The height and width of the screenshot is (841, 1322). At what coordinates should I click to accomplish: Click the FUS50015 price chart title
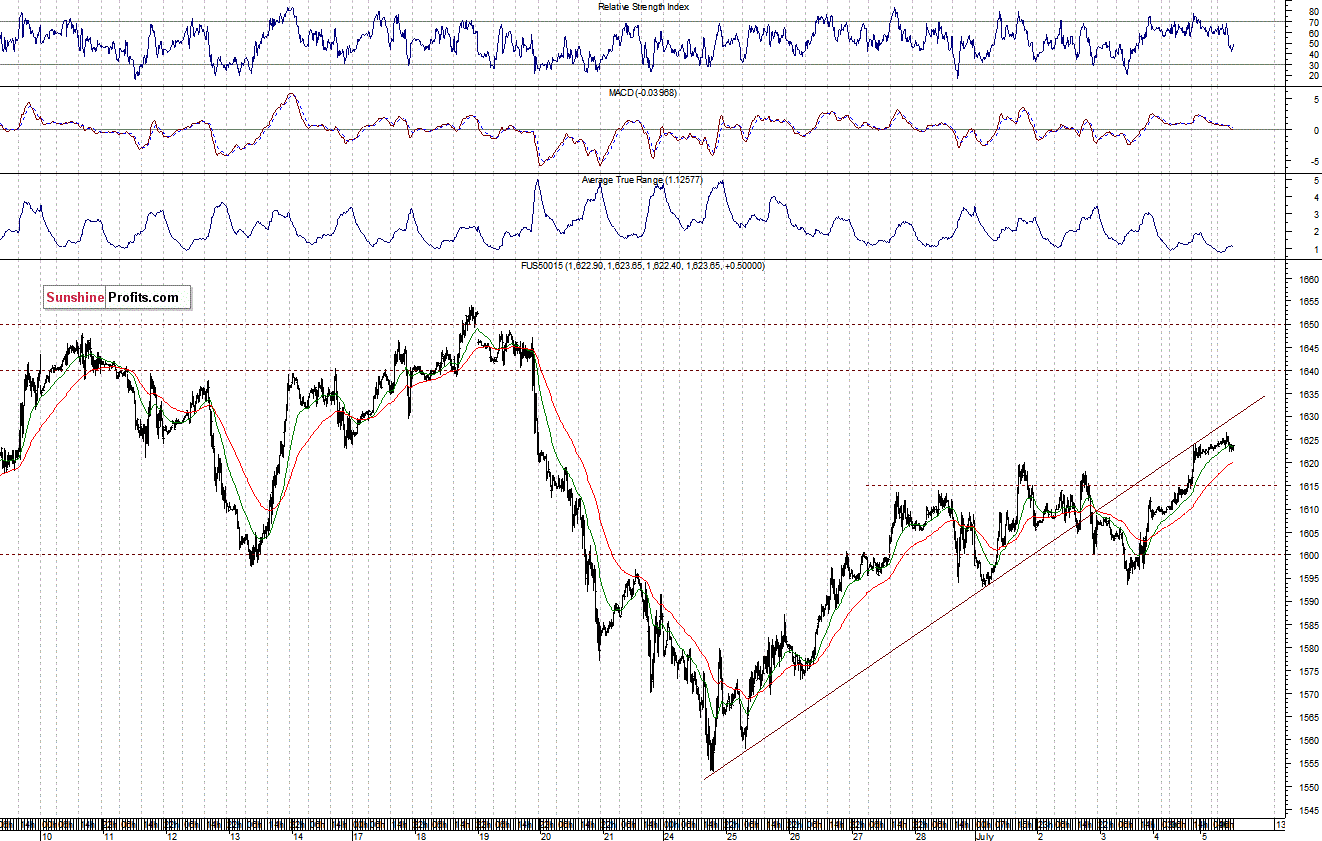[643, 265]
